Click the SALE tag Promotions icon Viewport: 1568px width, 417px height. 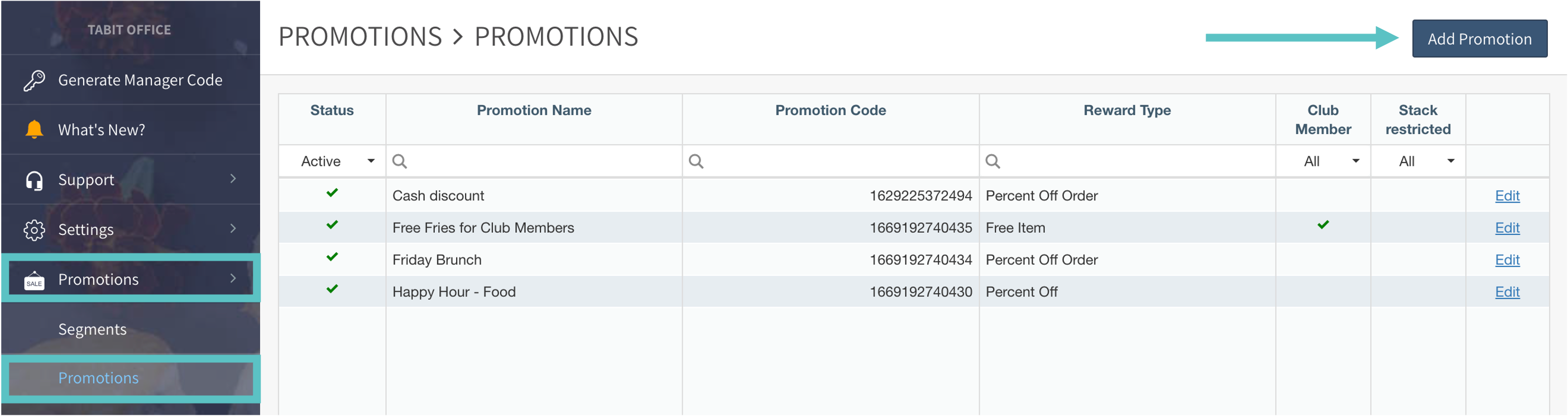click(x=34, y=281)
